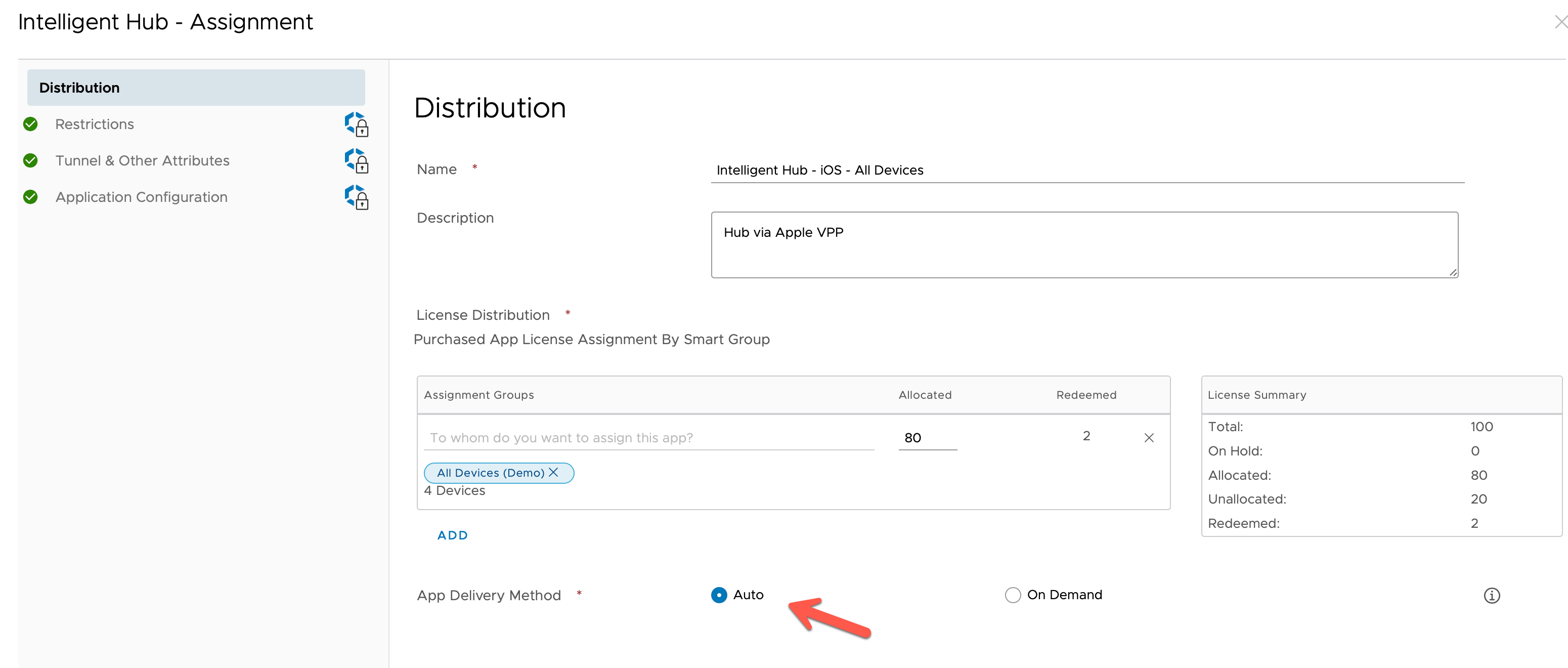Viewport: 1568px width, 668px height.
Task: Select Auto delivery method
Action: click(x=719, y=595)
